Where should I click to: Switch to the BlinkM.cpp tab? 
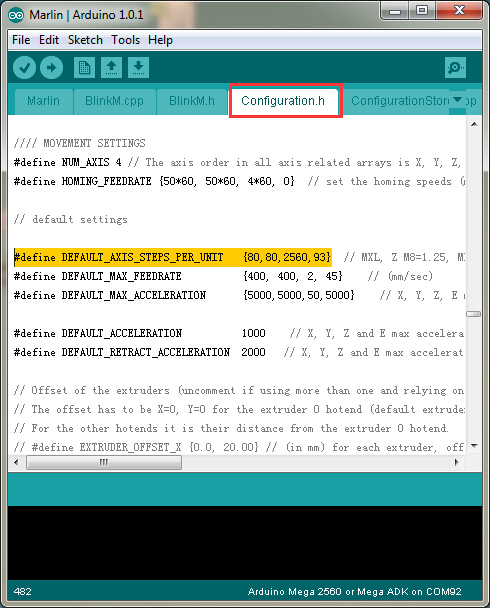click(x=114, y=101)
